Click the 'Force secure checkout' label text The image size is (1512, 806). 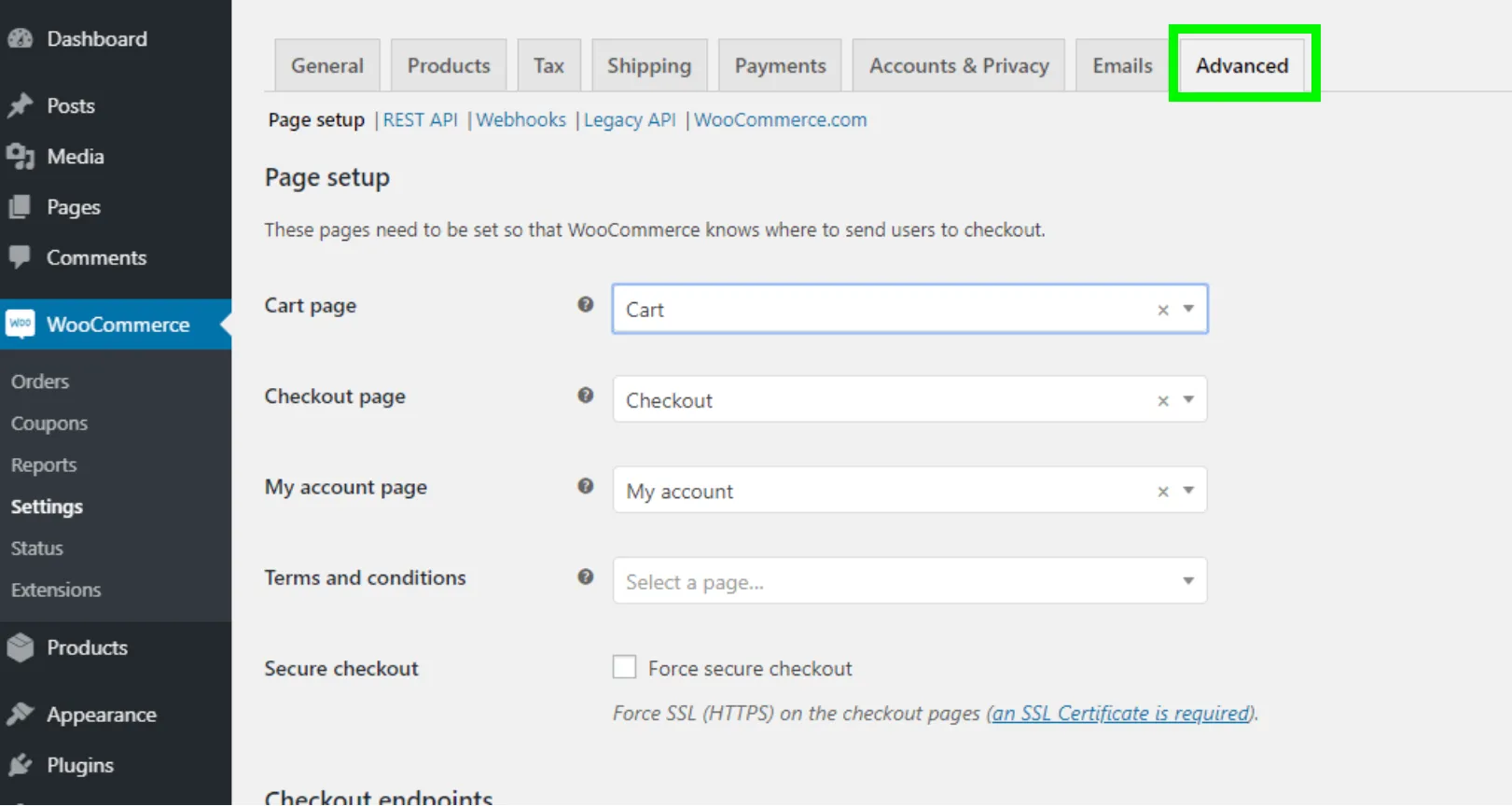click(x=750, y=668)
